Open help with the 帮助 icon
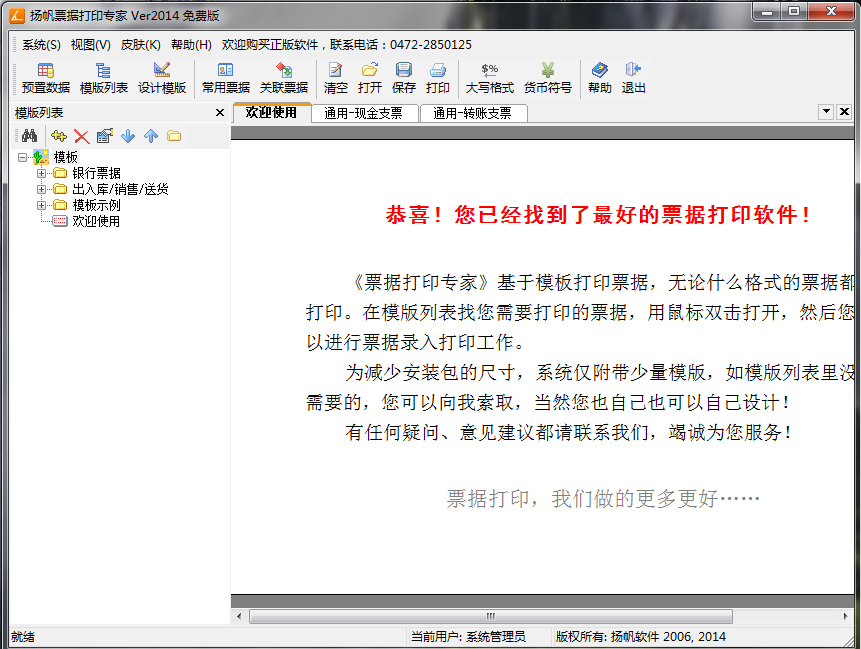Screen dimensions: 861x649 [599, 78]
